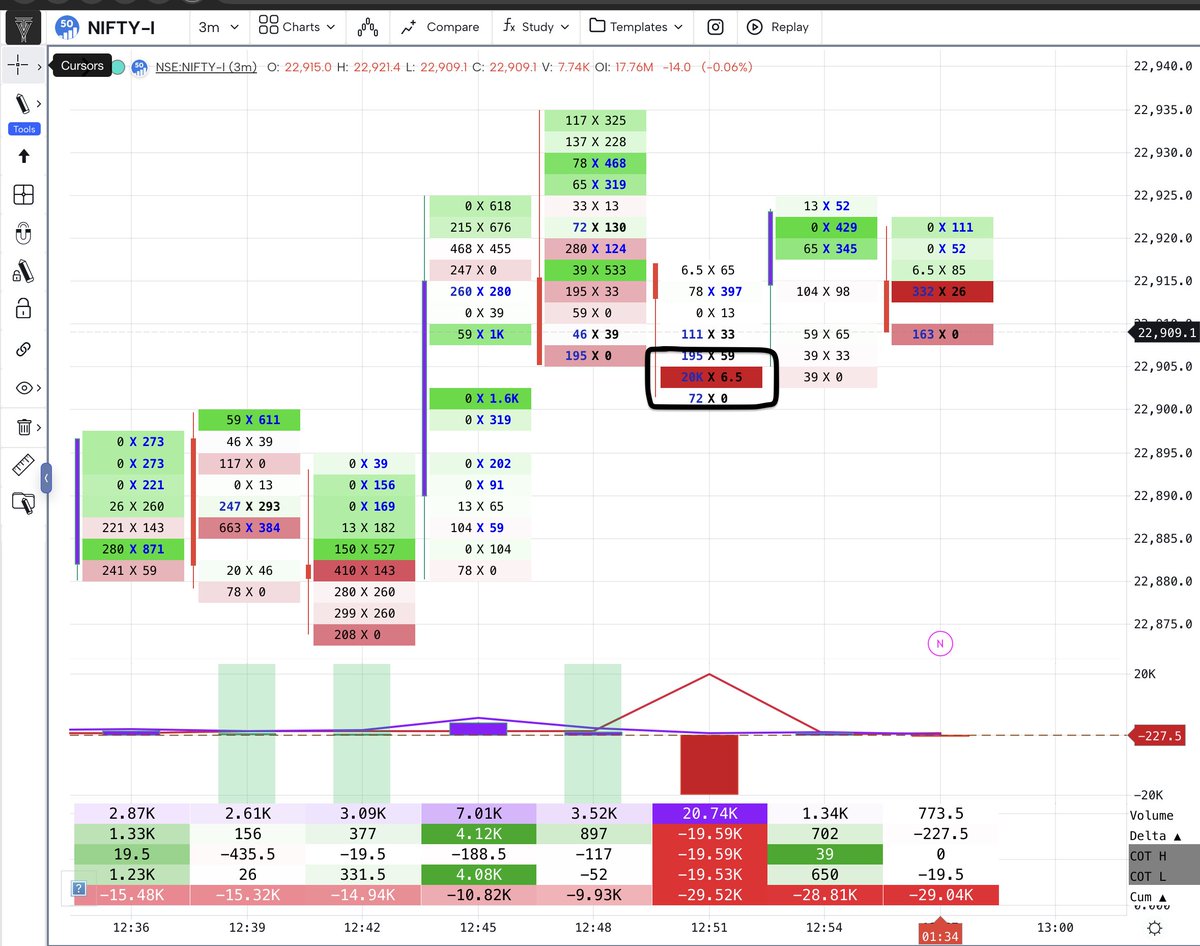This screenshot has height=946, width=1200.
Task: Expand the cursors submenu arrow
Action: pyautogui.click(x=39, y=67)
